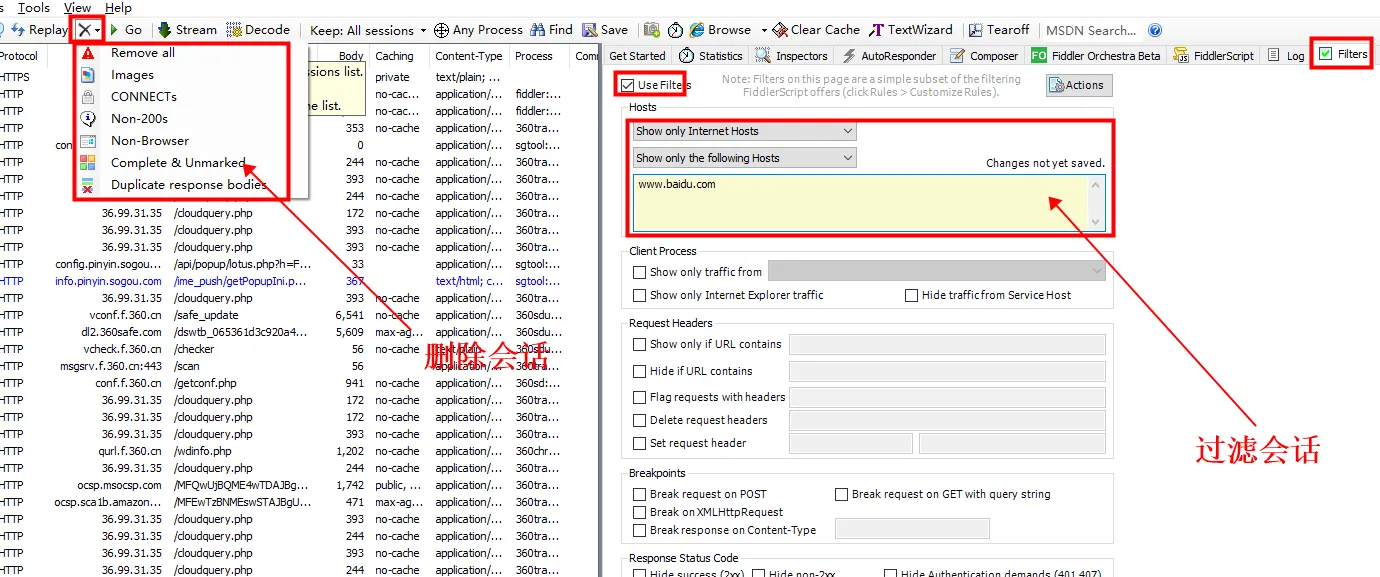Screen dimensions: 1380x577
Task: Click the Browse Internet Explorer icon
Action: [697, 30]
